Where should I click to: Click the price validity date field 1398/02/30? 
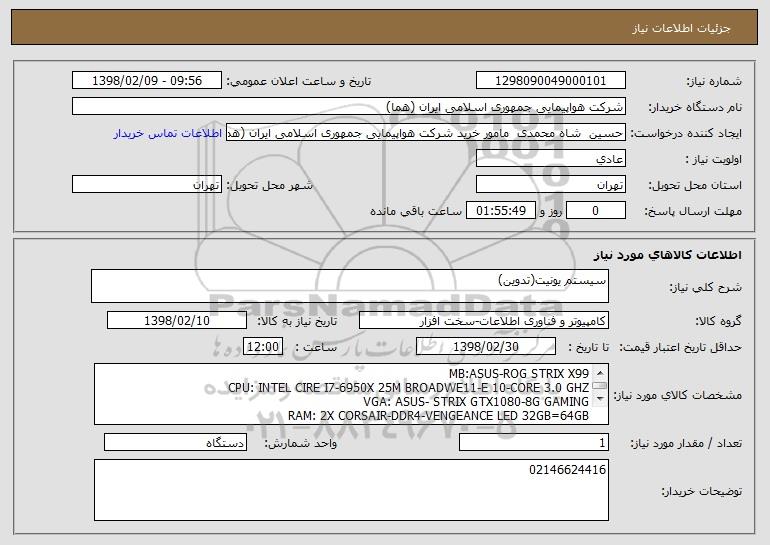(486, 347)
